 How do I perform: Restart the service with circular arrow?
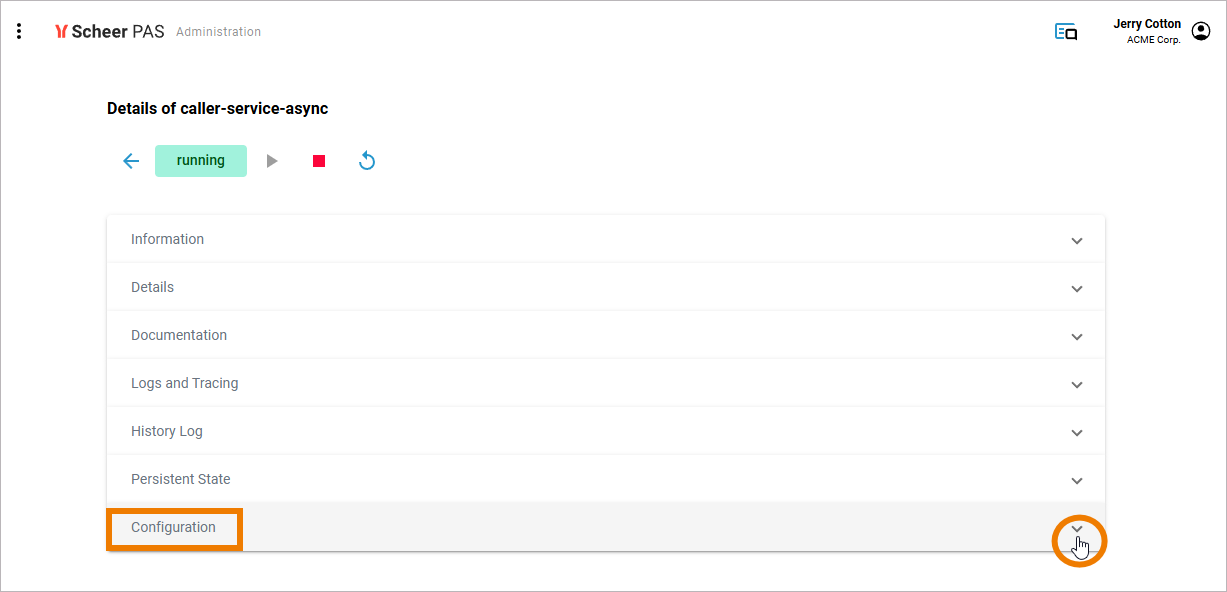pos(367,161)
